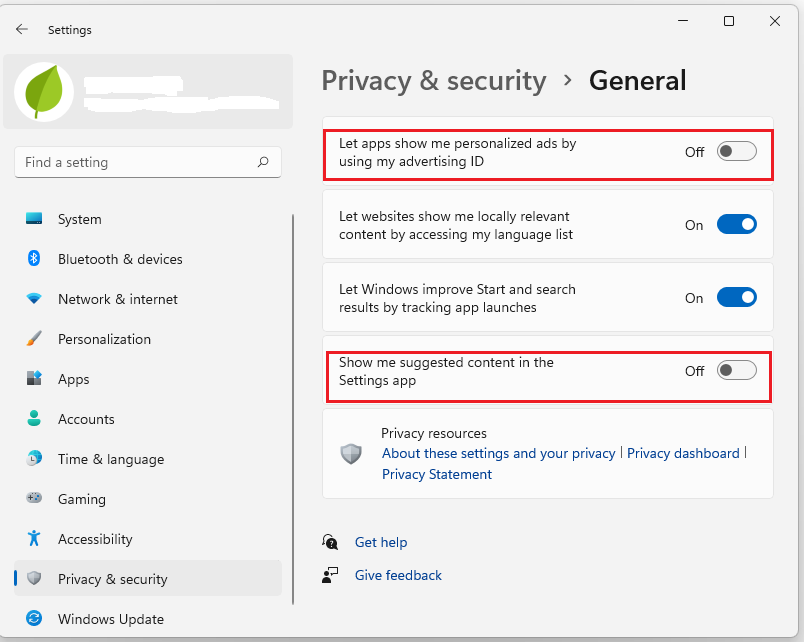Image resolution: width=804 pixels, height=642 pixels.
Task: Click the Bluetooth icon in sidebar
Action: (x=34, y=258)
